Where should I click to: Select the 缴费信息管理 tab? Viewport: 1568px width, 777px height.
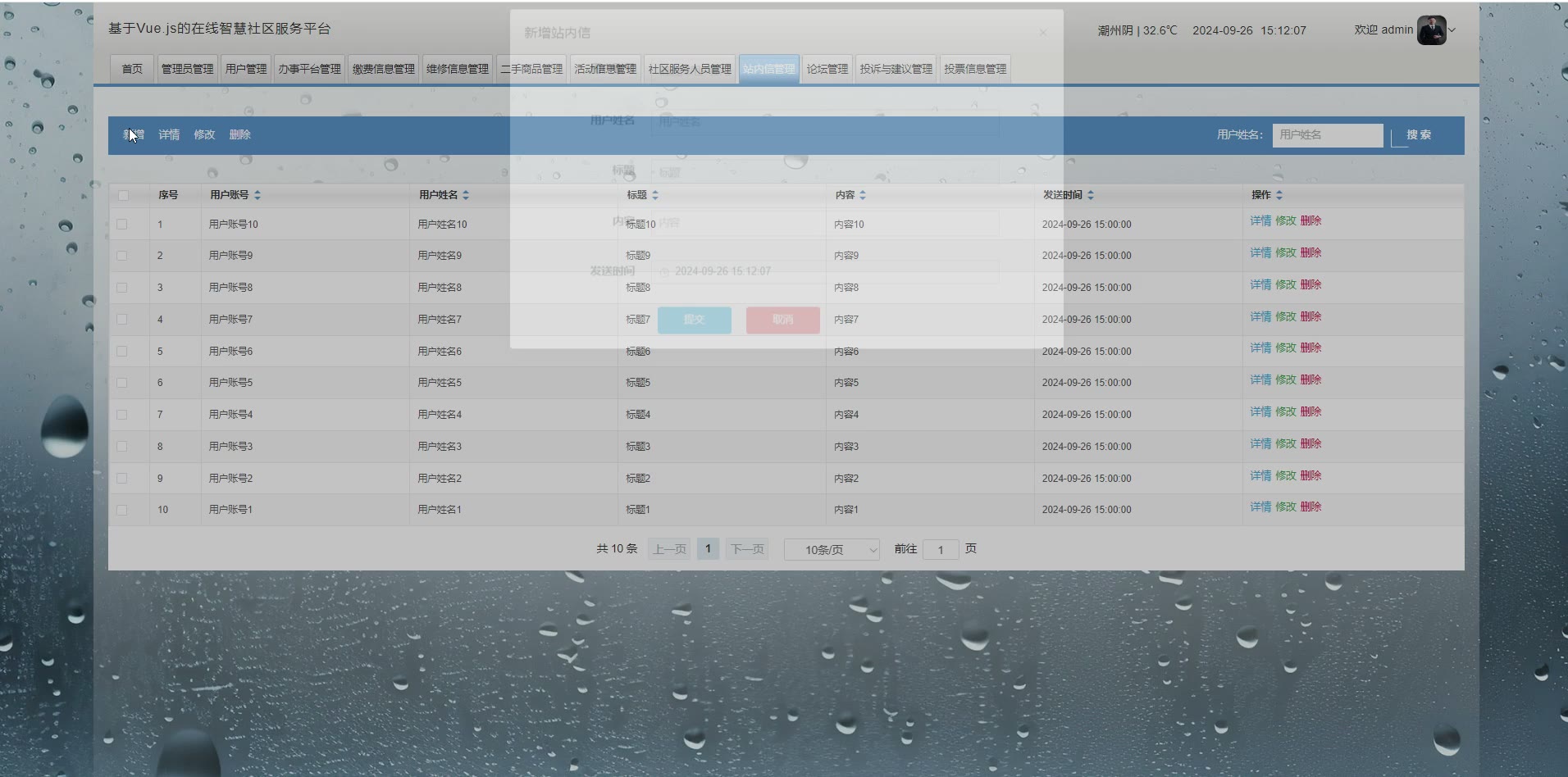[384, 69]
